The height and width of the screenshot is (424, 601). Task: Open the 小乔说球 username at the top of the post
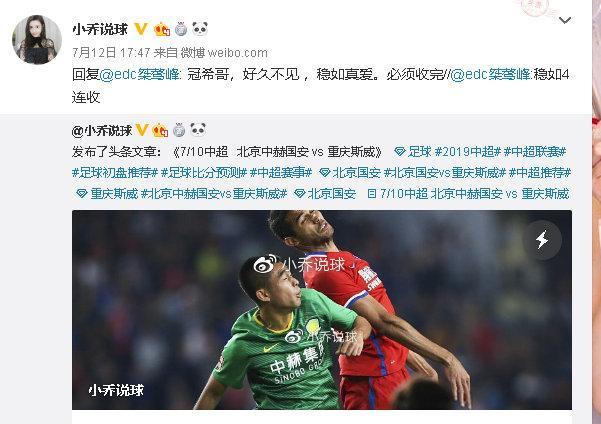100,29
